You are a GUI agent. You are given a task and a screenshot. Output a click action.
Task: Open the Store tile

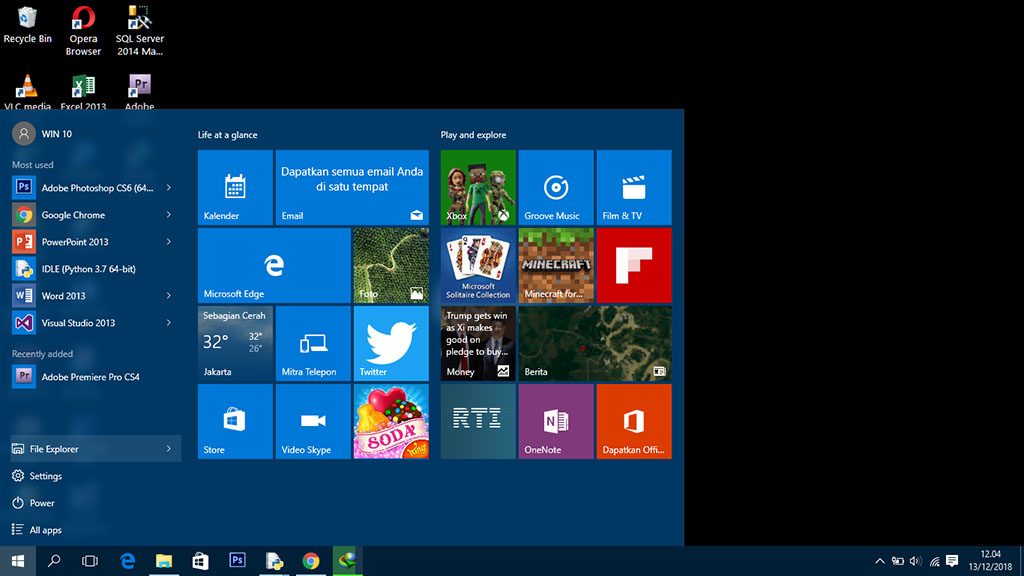click(x=235, y=421)
